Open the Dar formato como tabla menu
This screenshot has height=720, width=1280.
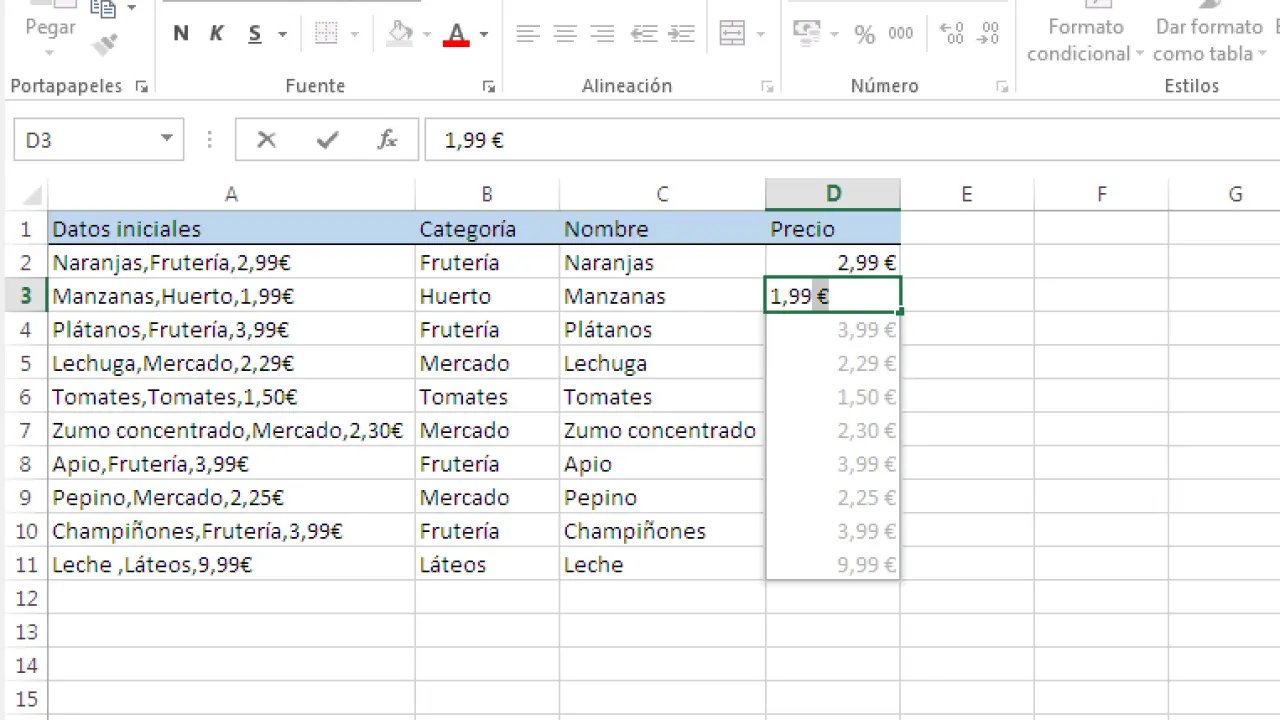point(1209,40)
